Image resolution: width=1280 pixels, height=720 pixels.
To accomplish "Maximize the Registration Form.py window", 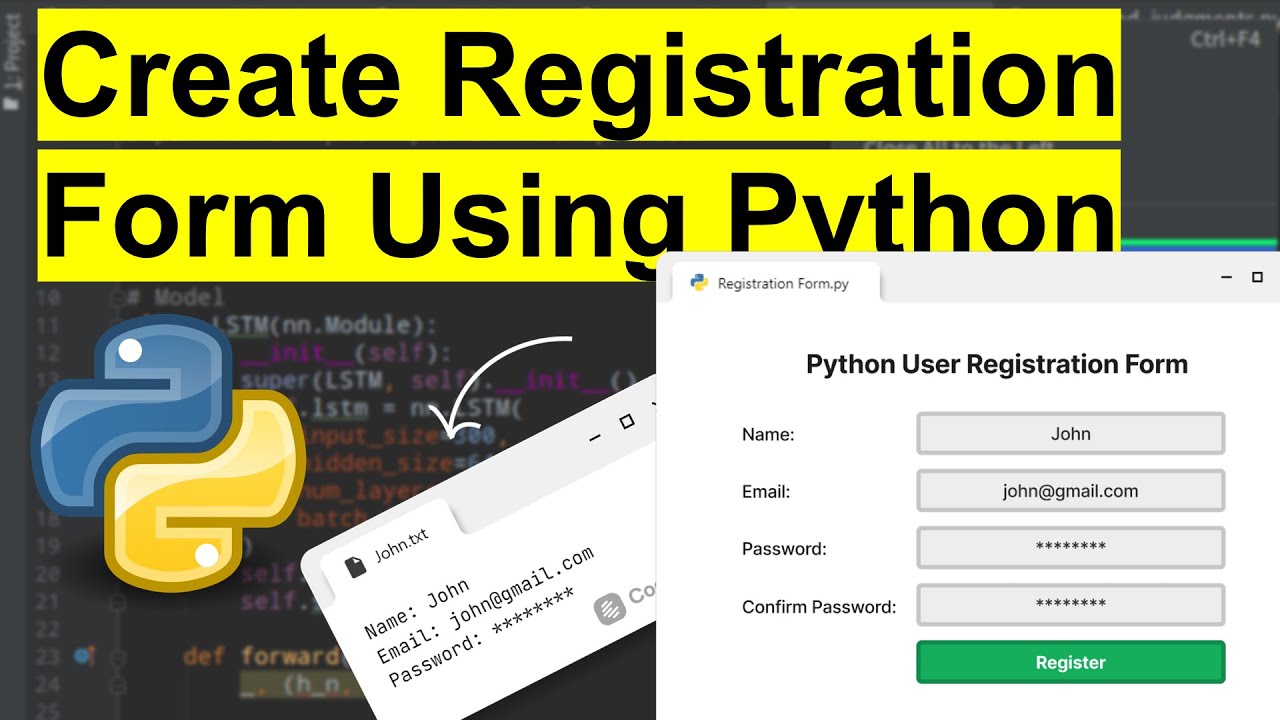I will (1258, 277).
